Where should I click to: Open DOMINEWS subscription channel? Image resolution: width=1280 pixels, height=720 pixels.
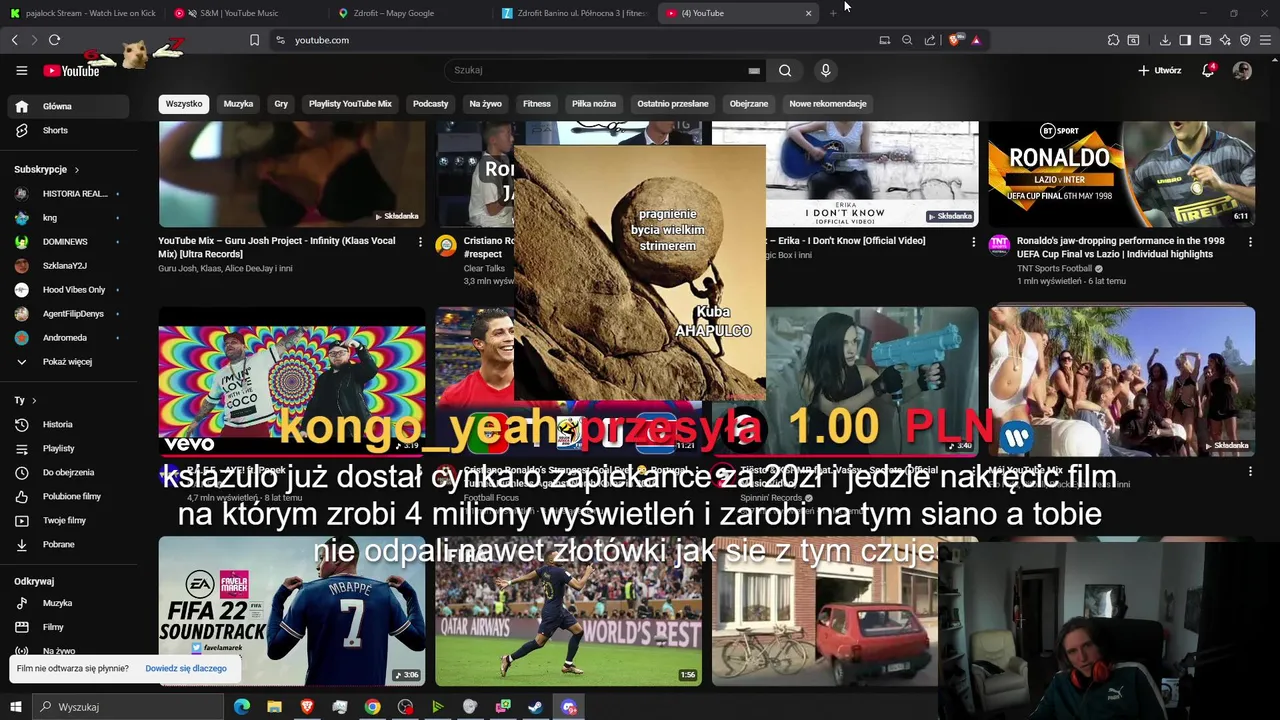tap(68, 241)
